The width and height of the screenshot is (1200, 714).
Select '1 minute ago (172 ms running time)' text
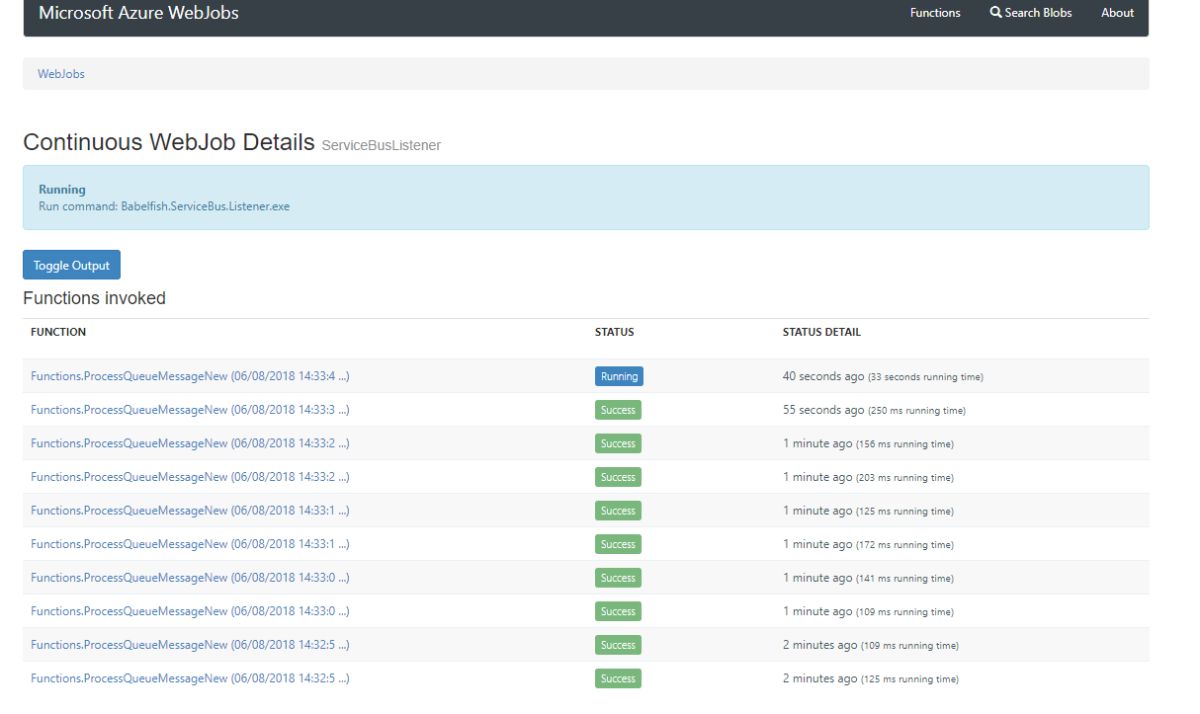tap(868, 544)
